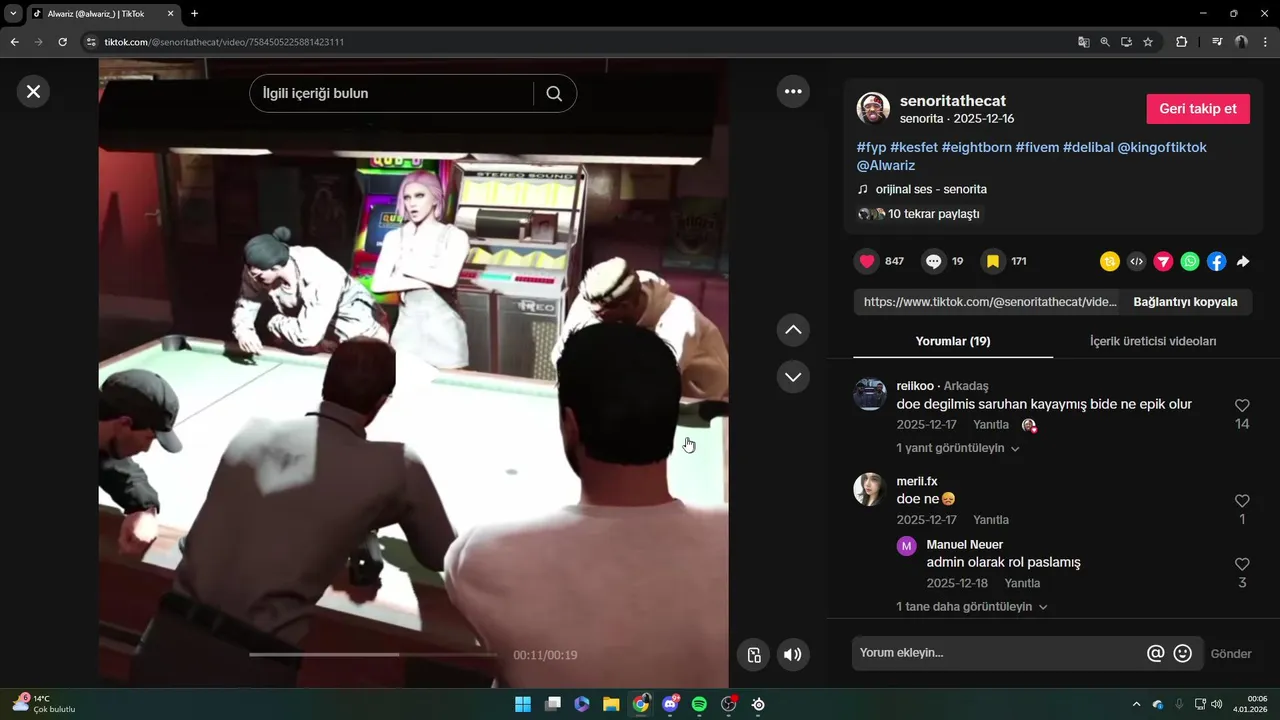Reply to Manuel Neuer via Yanıtla
The image size is (1280, 720).
coord(1022,583)
